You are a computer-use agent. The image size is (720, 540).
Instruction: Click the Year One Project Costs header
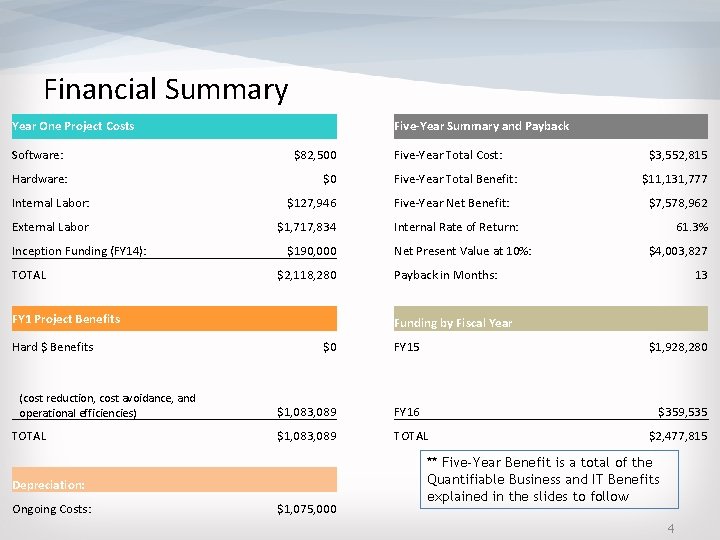(x=174, y=126)
